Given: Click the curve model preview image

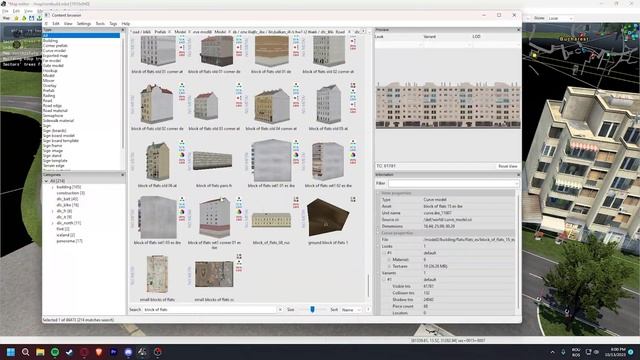Looking at the screenshot, I should tap(448, 105).
